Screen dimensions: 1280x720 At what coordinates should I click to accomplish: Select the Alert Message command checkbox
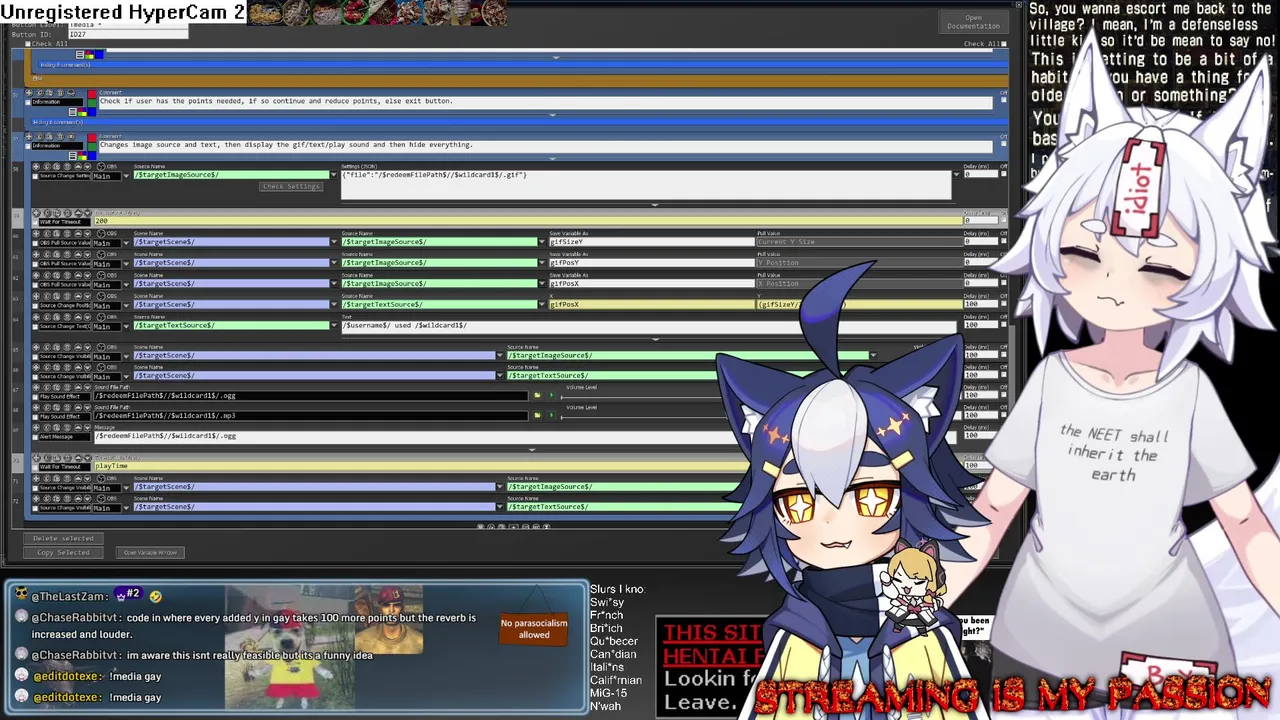35,437
